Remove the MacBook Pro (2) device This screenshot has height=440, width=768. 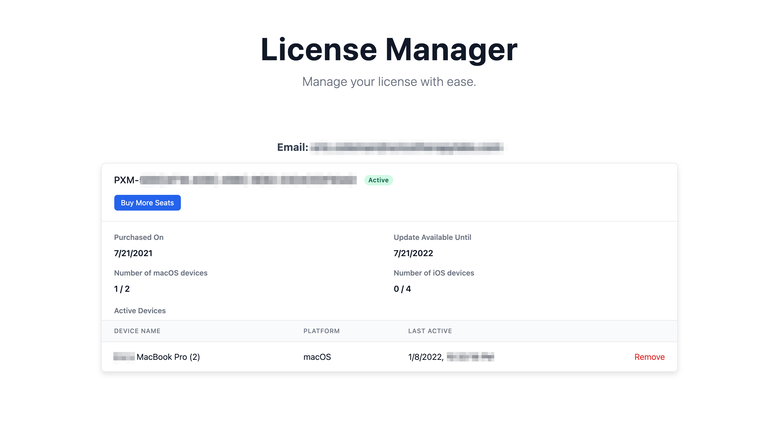(649, 357)
